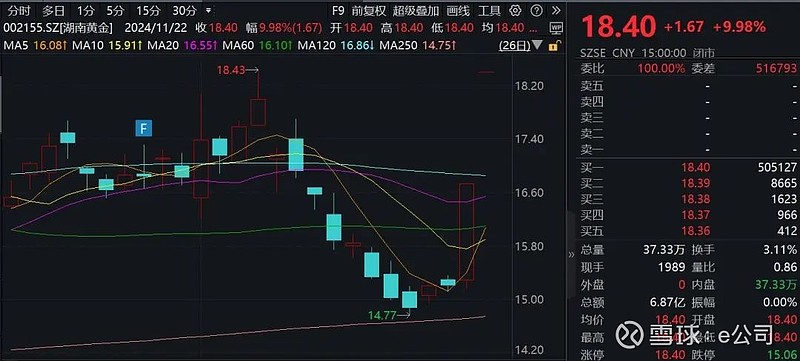
Task: Click the MA10 15.91 indicator label
Action: click(x=107, y=46)
